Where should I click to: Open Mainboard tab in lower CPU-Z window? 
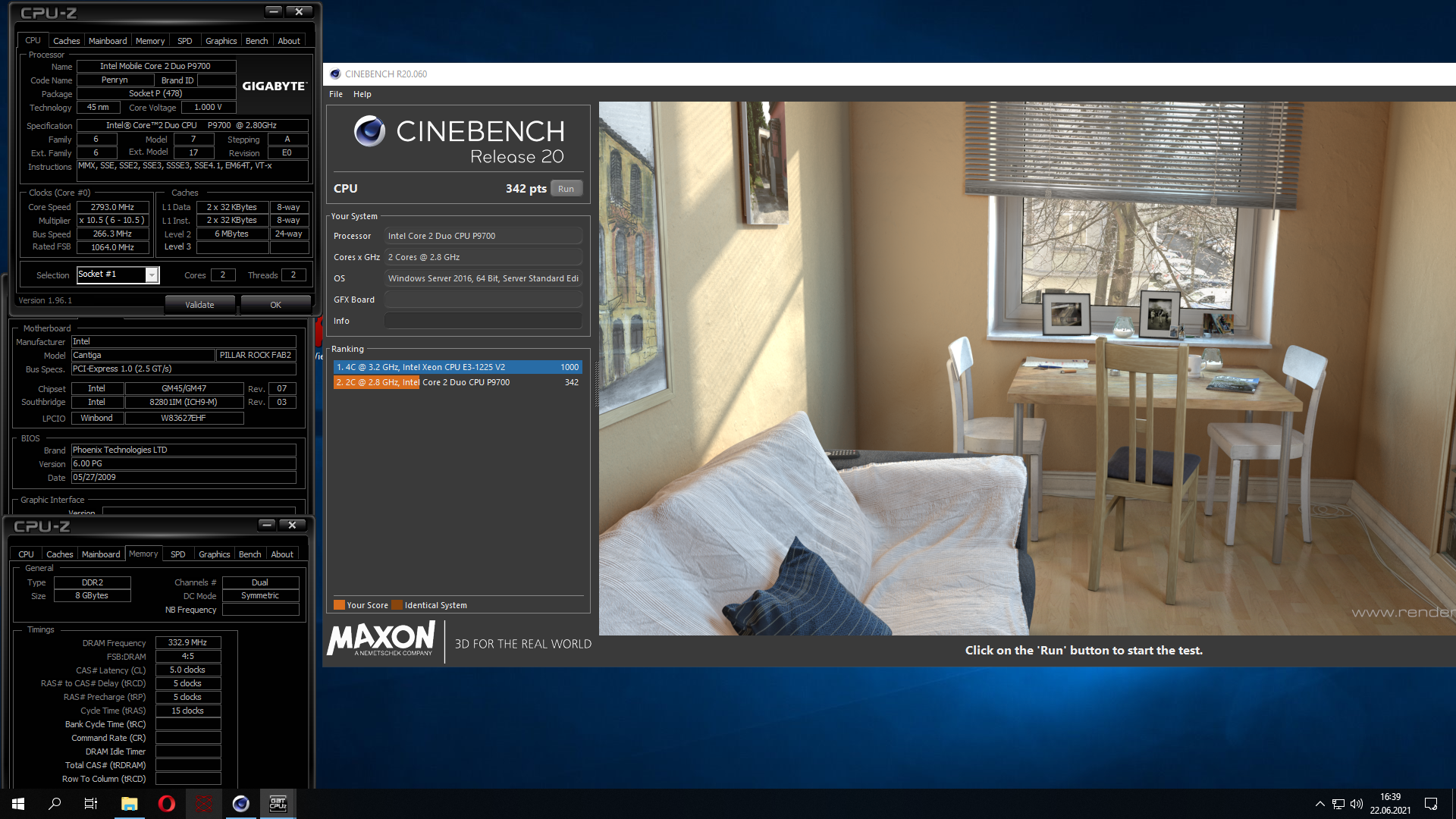click(101, 554)
